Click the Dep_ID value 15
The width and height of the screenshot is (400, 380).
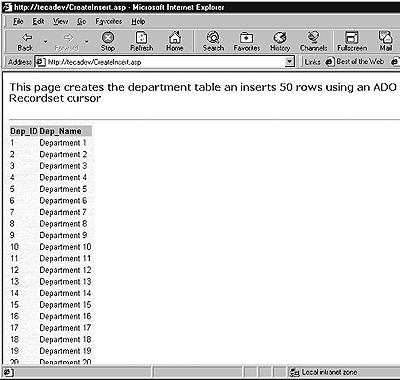tap(14, 304)
